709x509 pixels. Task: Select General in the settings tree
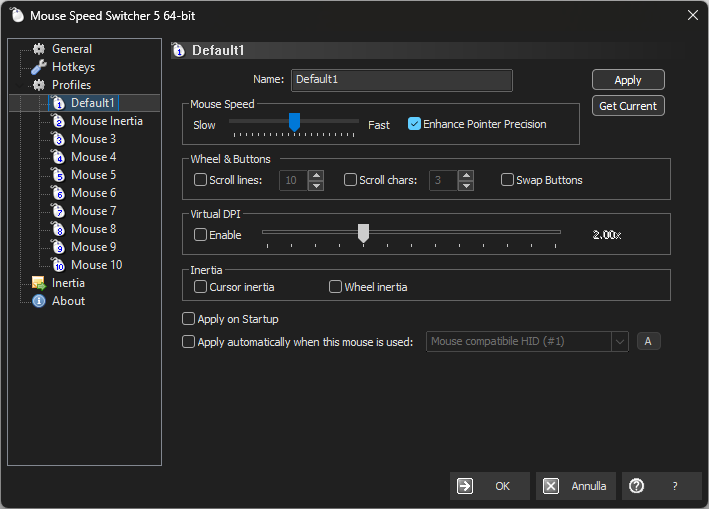[72, 49]
